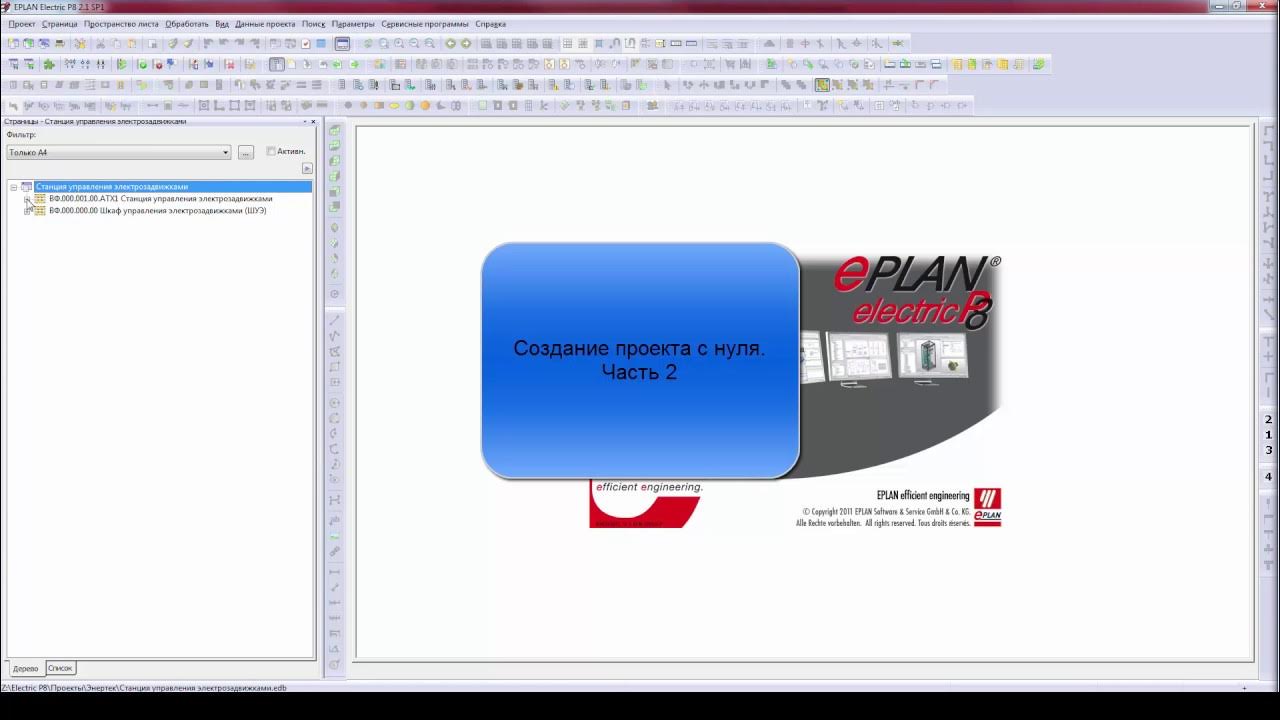Click the red X toolbar icon in second row

coord(229,64)
